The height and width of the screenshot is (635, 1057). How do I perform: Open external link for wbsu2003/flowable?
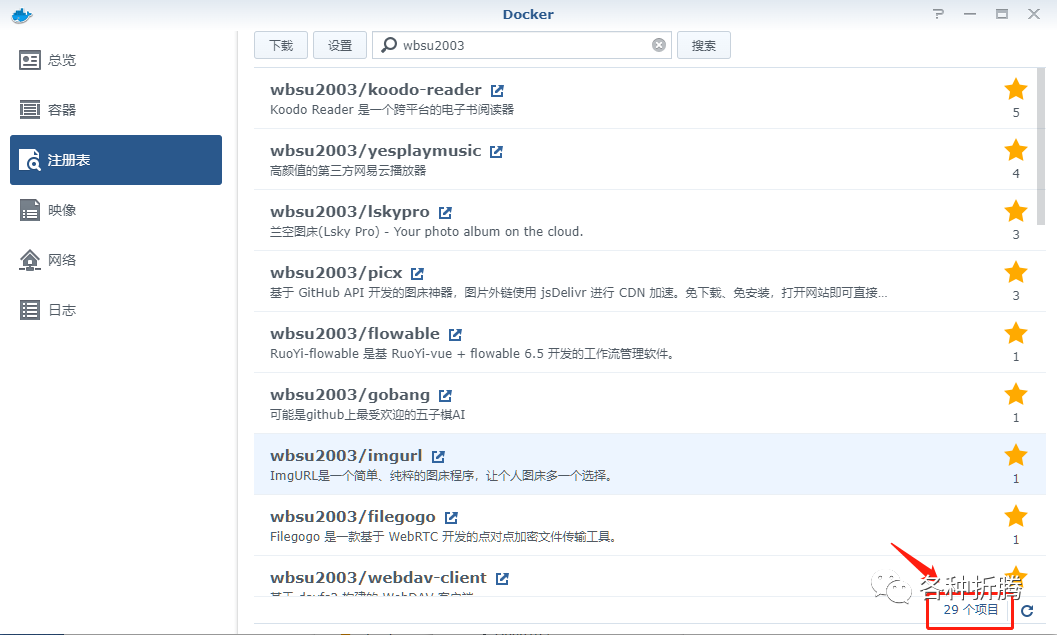click(x=455, y=334)
